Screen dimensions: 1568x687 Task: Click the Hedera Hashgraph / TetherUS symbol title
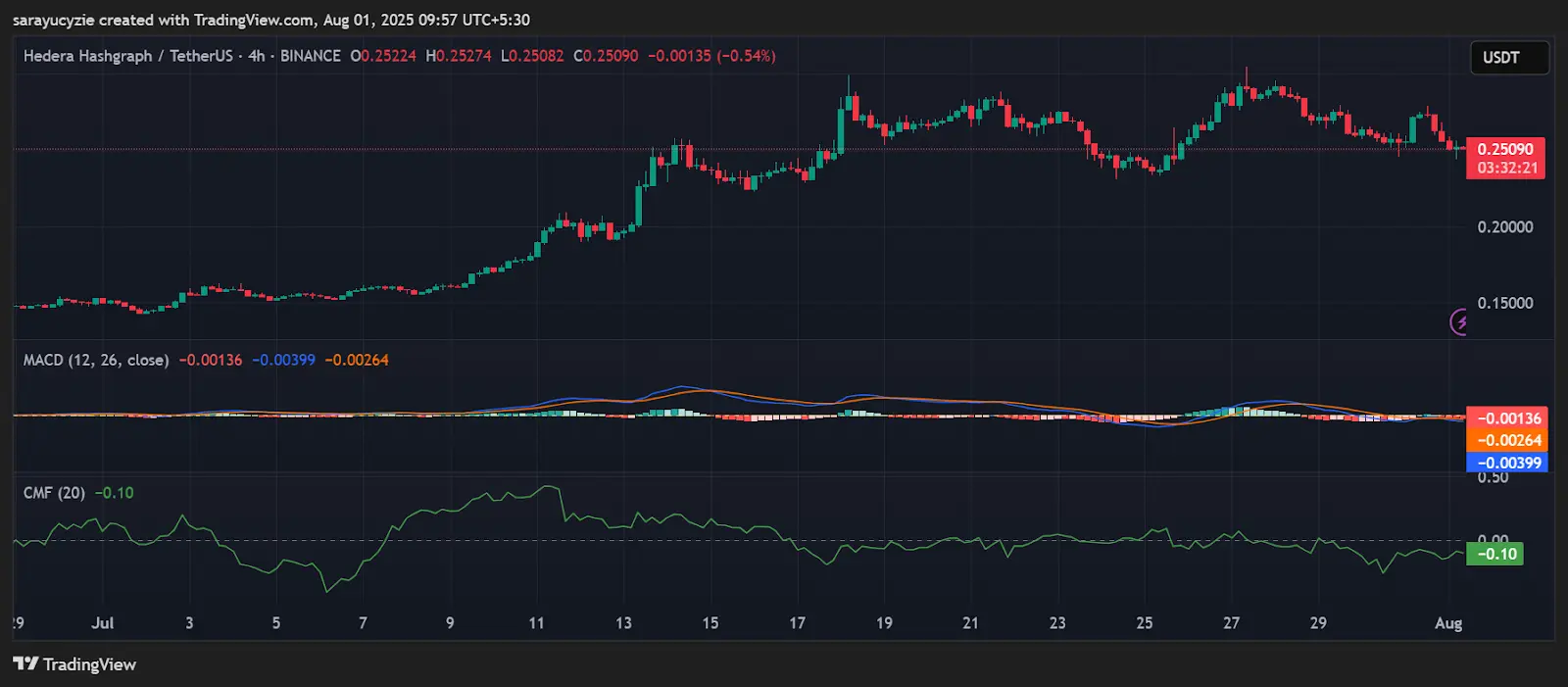(x=128, y=56)
